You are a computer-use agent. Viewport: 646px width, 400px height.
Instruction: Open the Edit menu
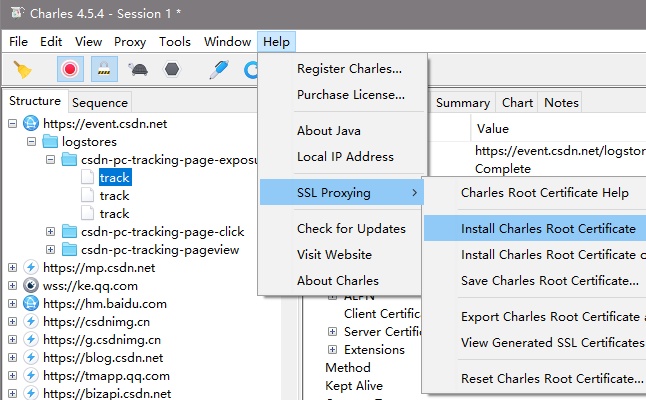point(51,42)
